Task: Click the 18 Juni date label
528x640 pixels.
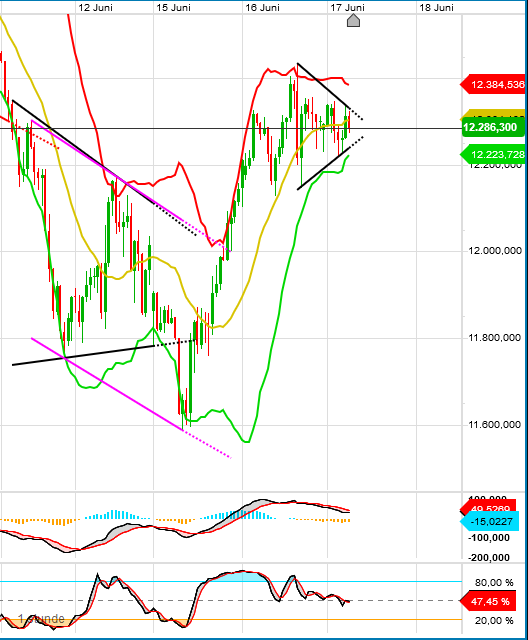Action: [x=436, y=7]
